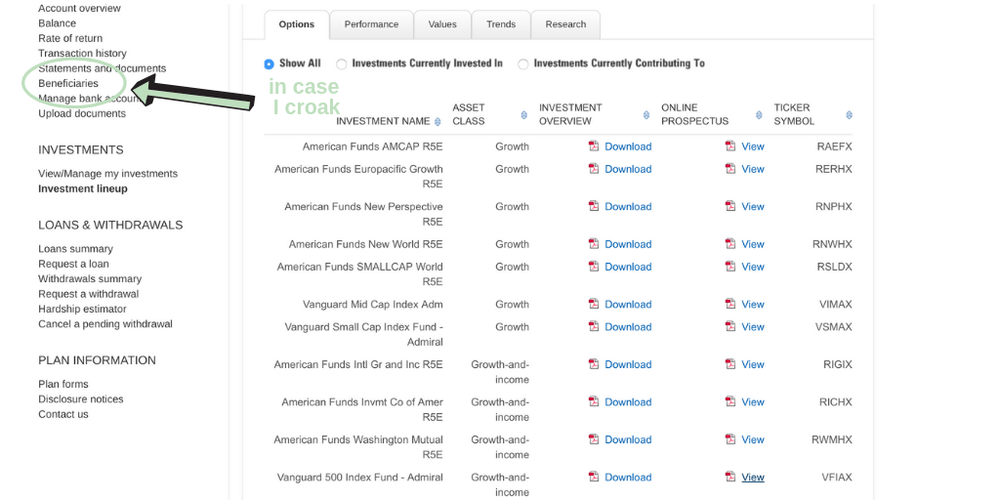Image resolution: width=1000 pixels, height=500 pixels.
Task: Click prospectus PDF icon for RNPHX
Action: coord(730,206)
